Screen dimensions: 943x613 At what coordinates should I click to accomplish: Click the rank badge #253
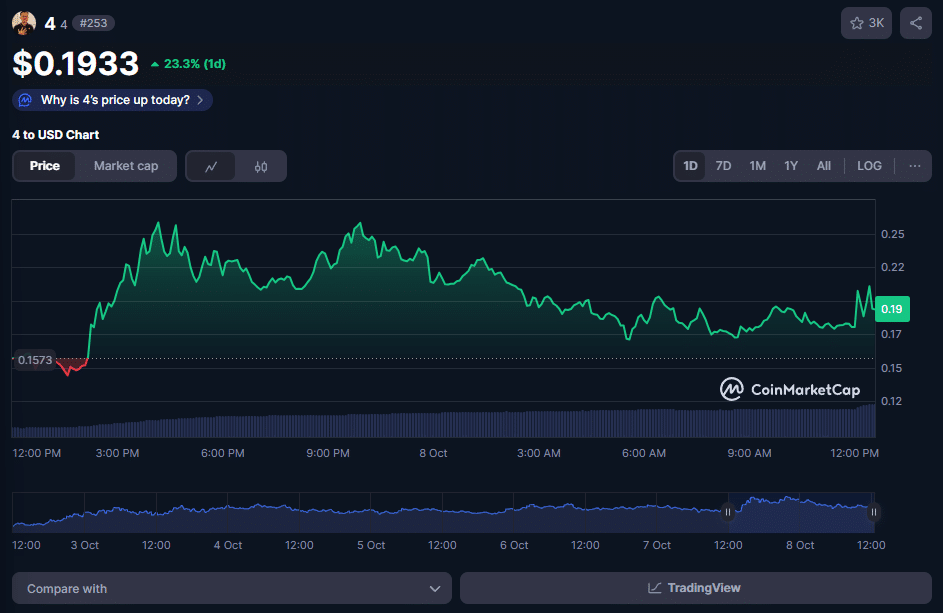coord(93,22)
